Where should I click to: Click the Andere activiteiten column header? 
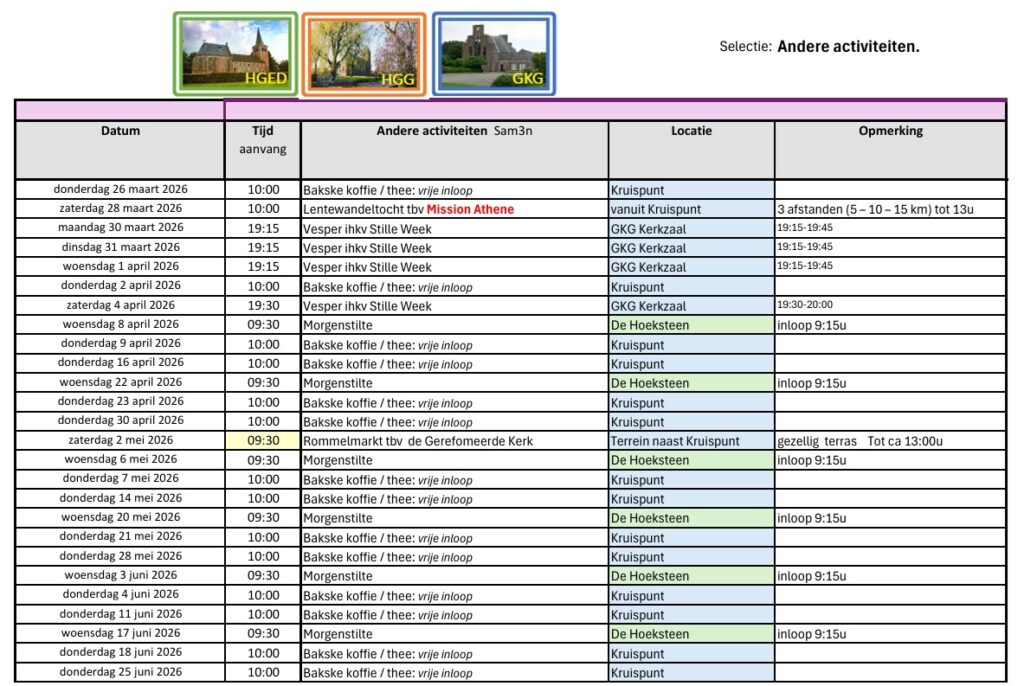(x=454, y=131)
